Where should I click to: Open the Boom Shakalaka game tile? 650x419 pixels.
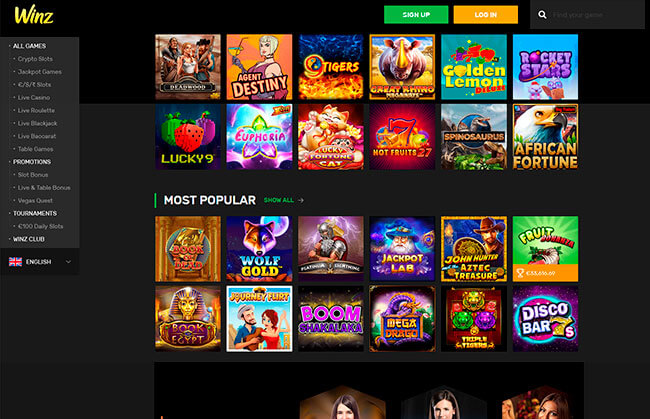pos(331,319)
